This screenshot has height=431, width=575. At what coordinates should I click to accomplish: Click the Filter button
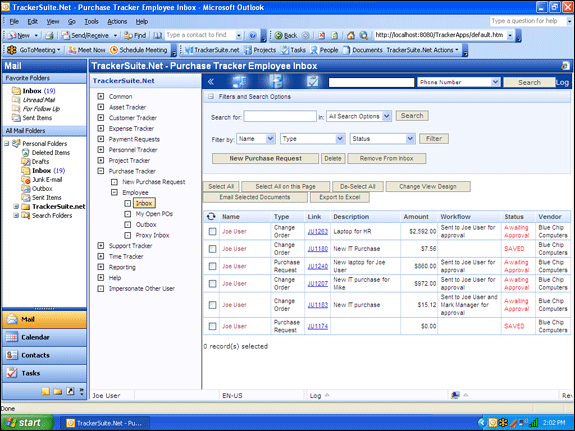pos(434,139)
